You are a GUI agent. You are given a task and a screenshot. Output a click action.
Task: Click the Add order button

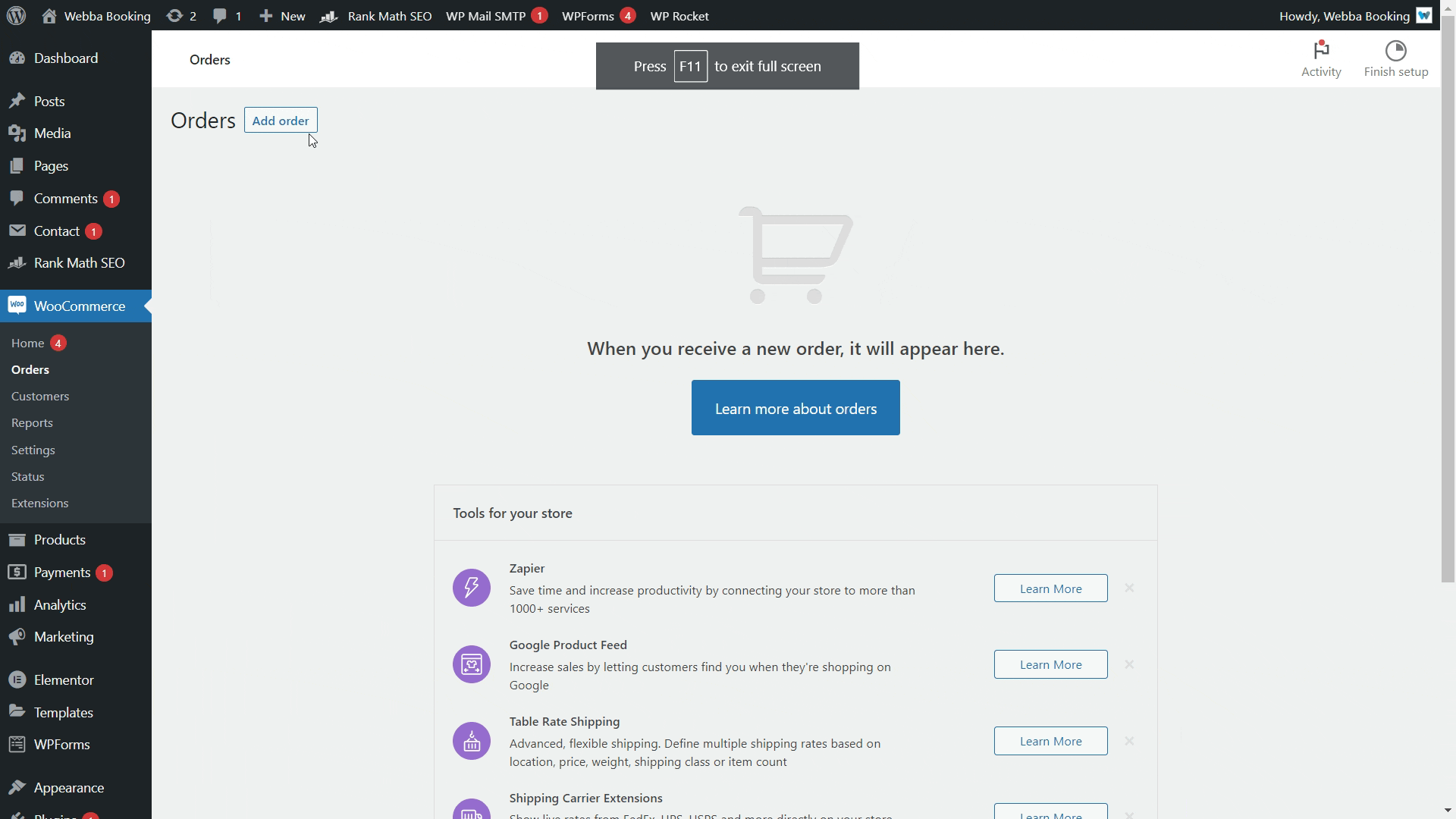click(281, 120)
